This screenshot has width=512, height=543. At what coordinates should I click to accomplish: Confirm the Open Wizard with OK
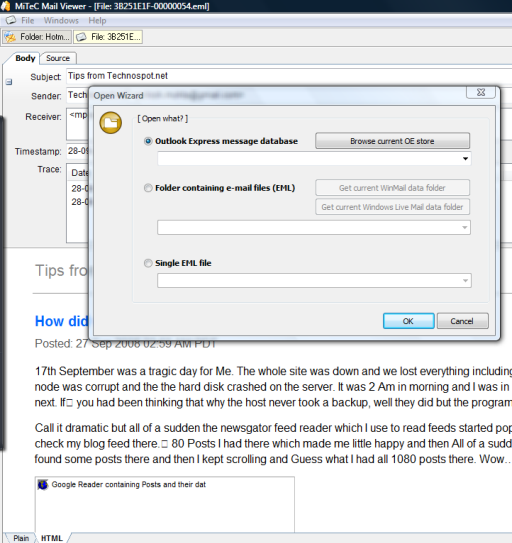pyautogui.click(x=408, y=321)
